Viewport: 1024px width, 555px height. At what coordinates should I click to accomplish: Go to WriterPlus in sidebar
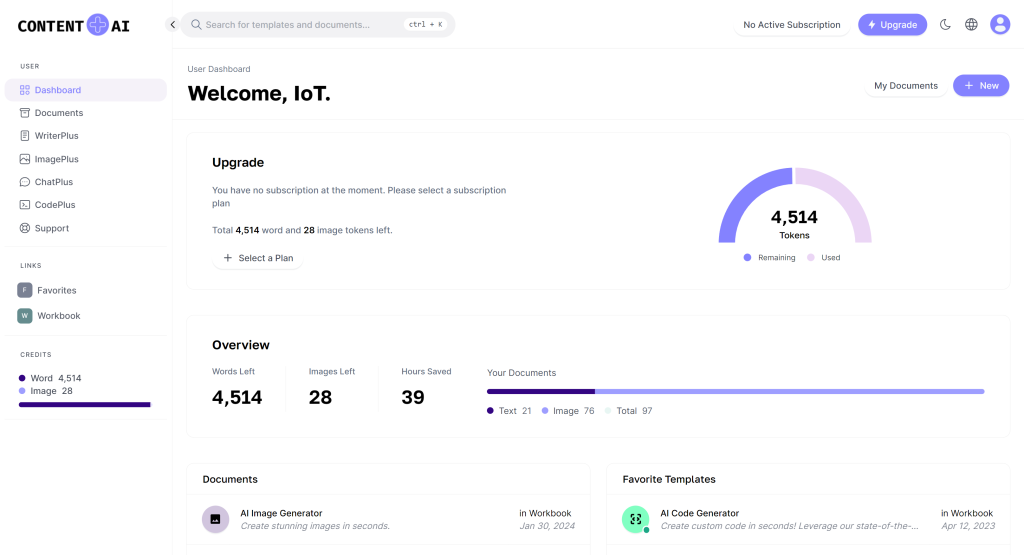point(56,136)
